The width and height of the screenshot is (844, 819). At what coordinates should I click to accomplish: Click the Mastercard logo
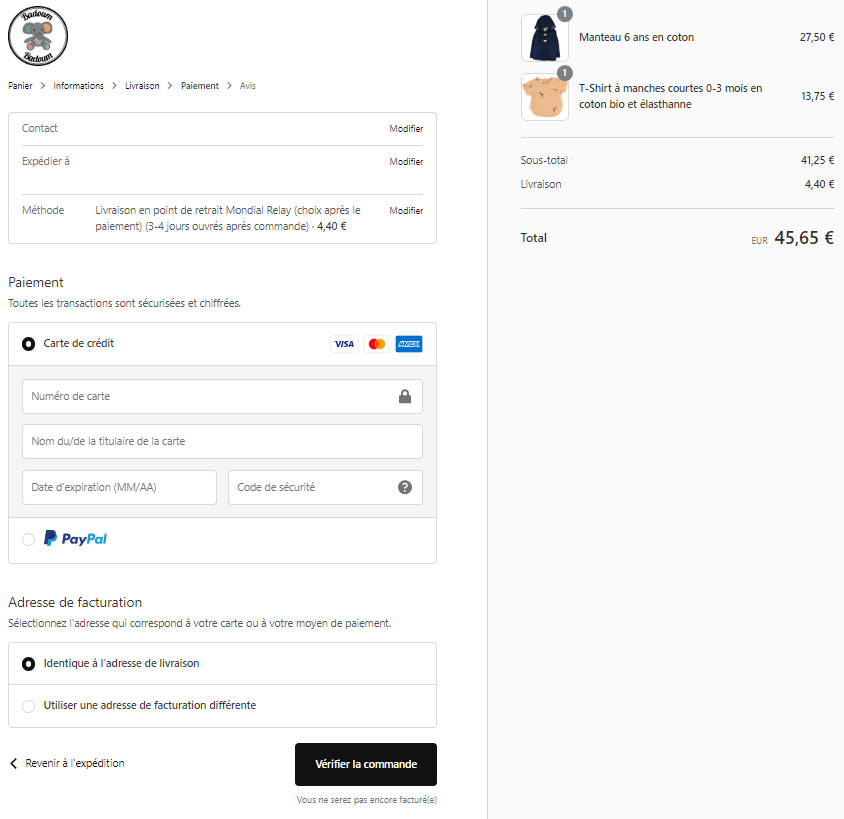tap(377, 344)
